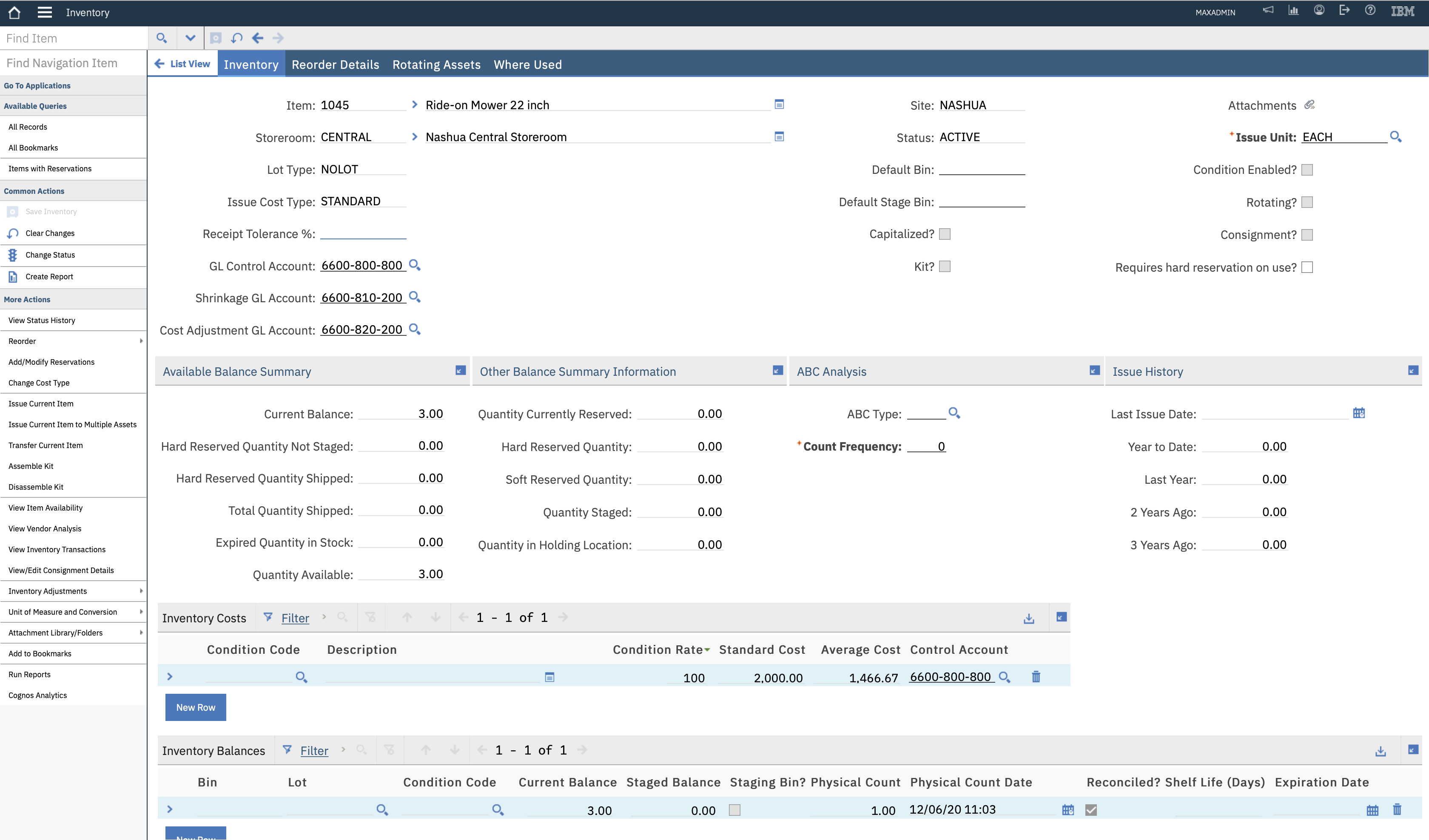The width and height of the screenshot is (1429, 840).
Task: Expand the Inventory Balances row chevron
Action: (x=170, y=809)
